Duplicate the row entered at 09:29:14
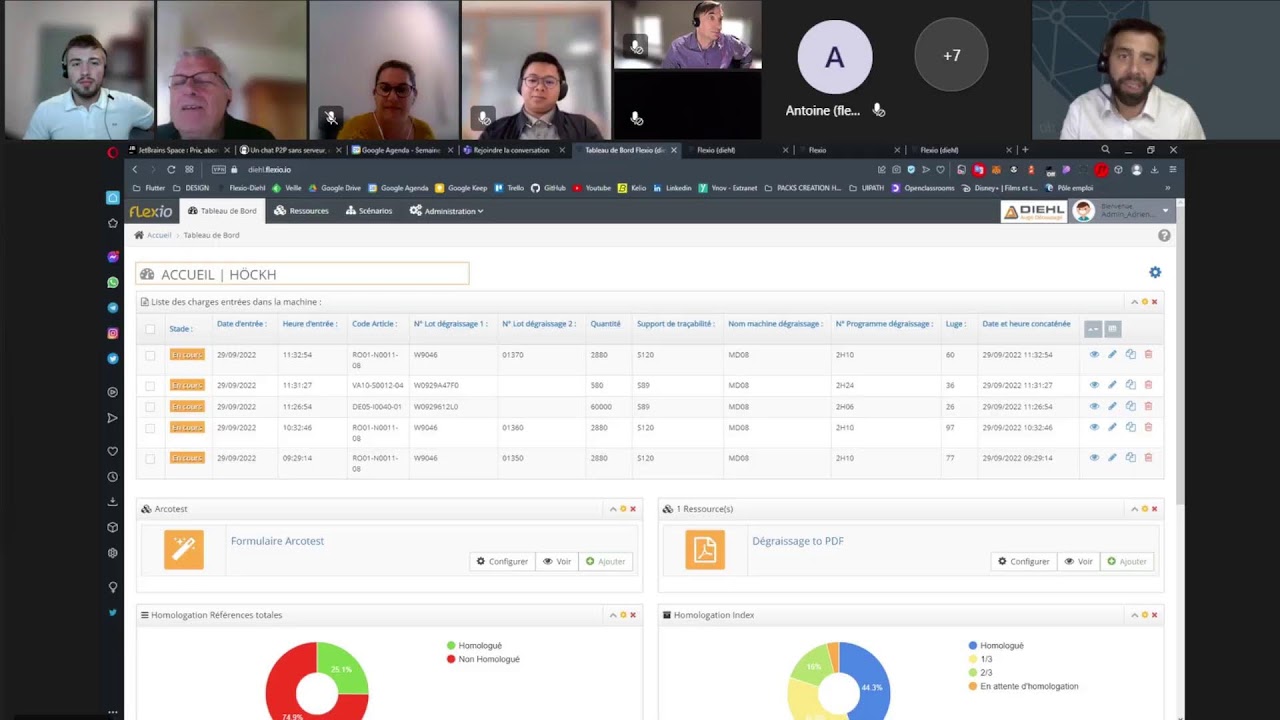 1131,458
